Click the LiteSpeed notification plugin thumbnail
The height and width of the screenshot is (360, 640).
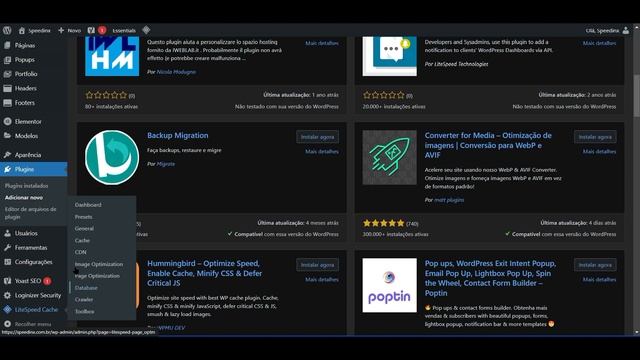390,56
